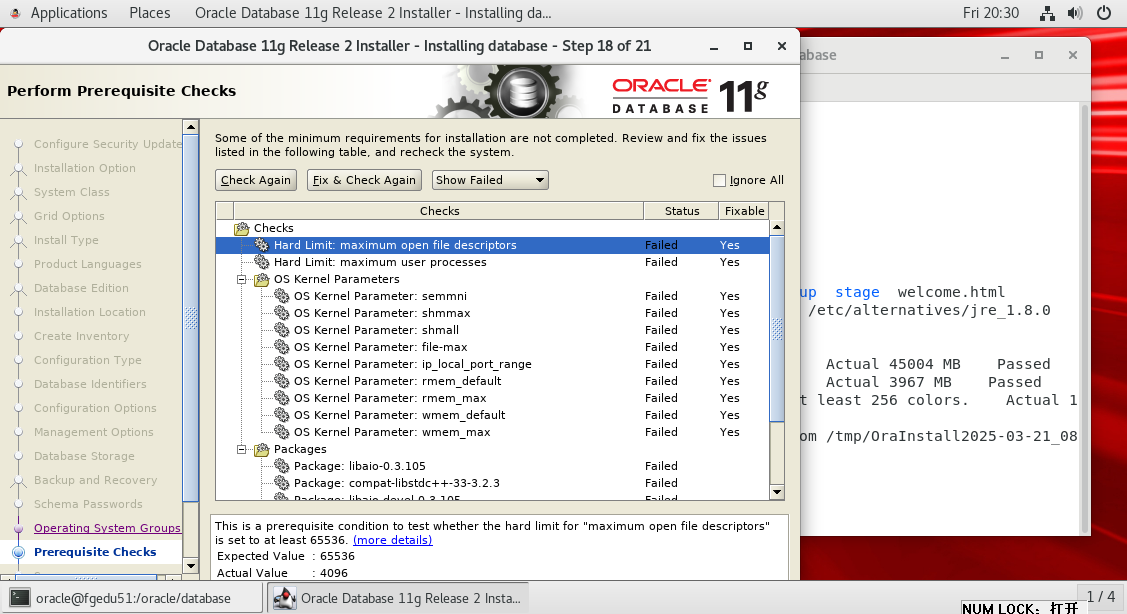Click the workspace switcher showing 1 / 4
This screenshot has height=614, width=1127.
pos(1101,597)
